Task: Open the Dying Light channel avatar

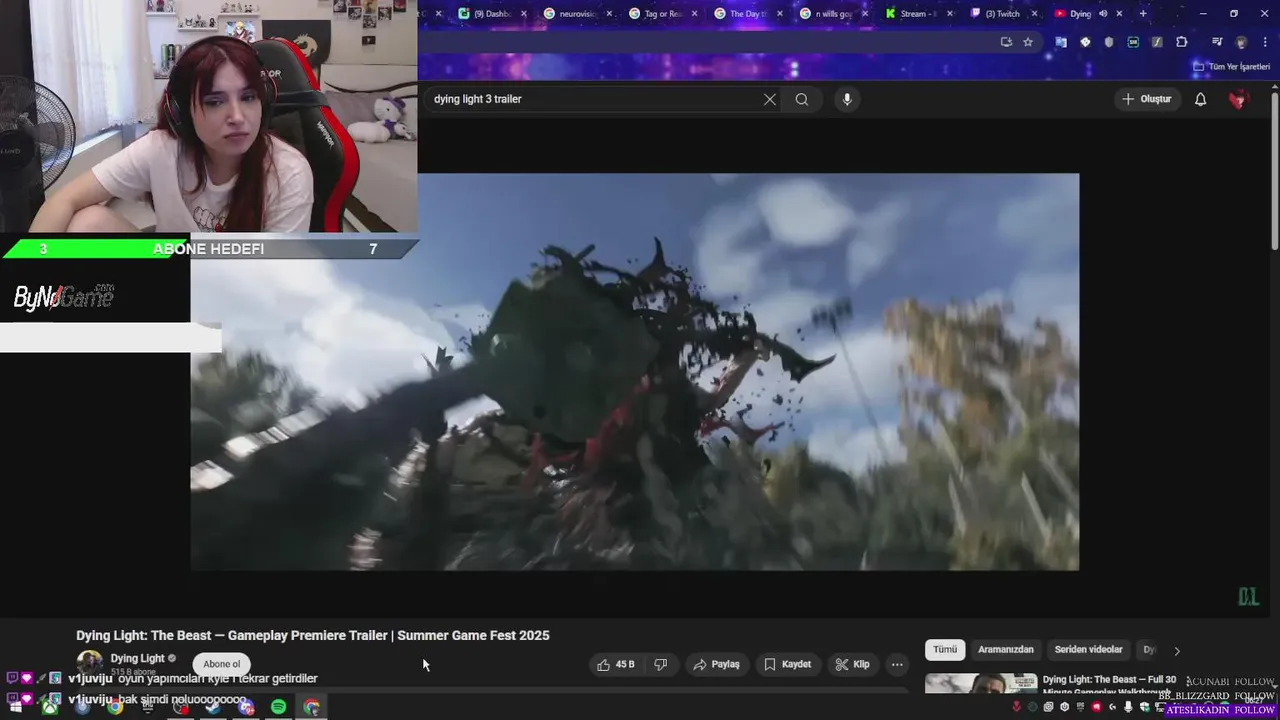Action: (x=90, y=662)
